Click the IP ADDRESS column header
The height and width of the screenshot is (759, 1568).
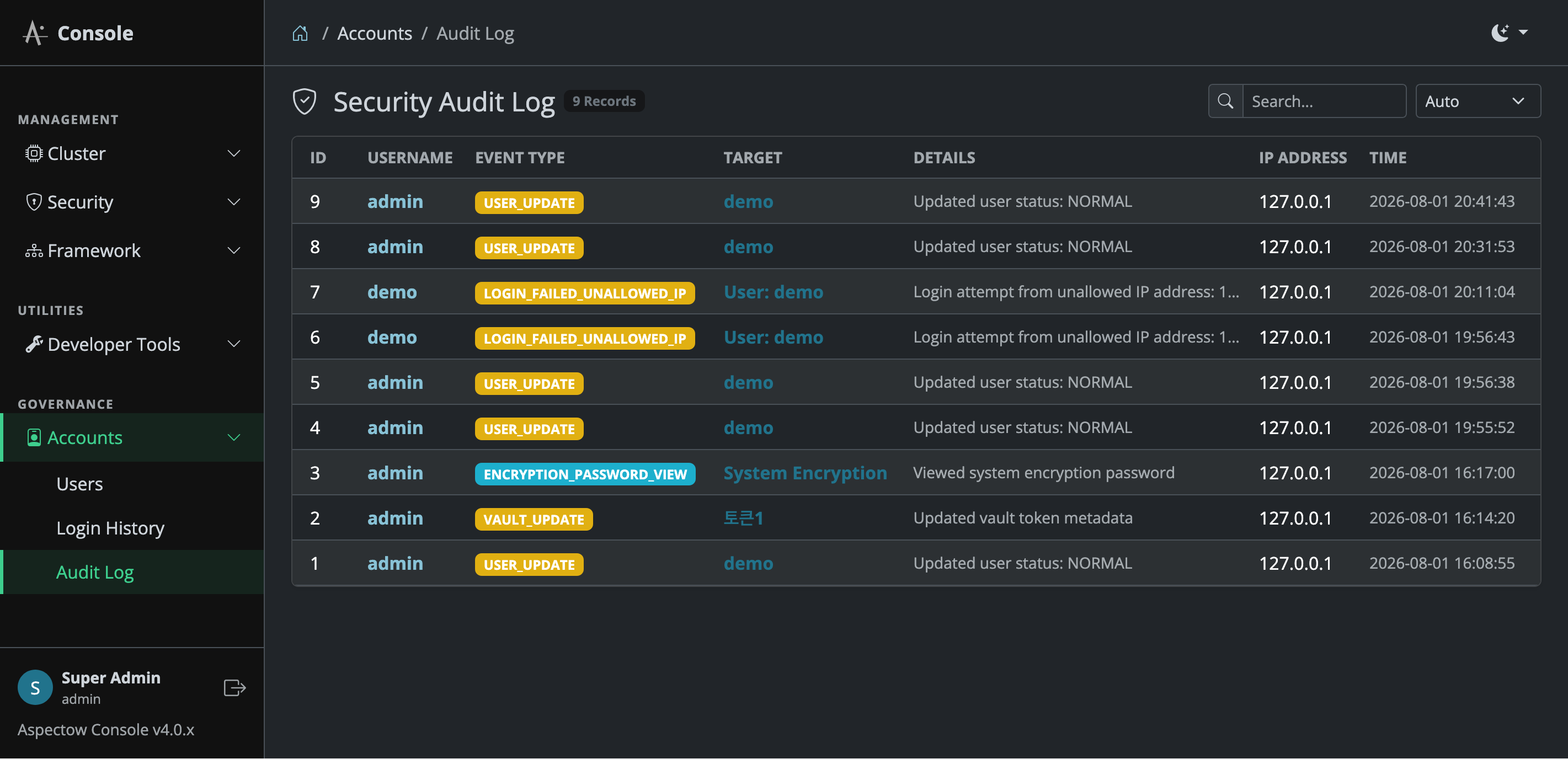point(1303,158)
